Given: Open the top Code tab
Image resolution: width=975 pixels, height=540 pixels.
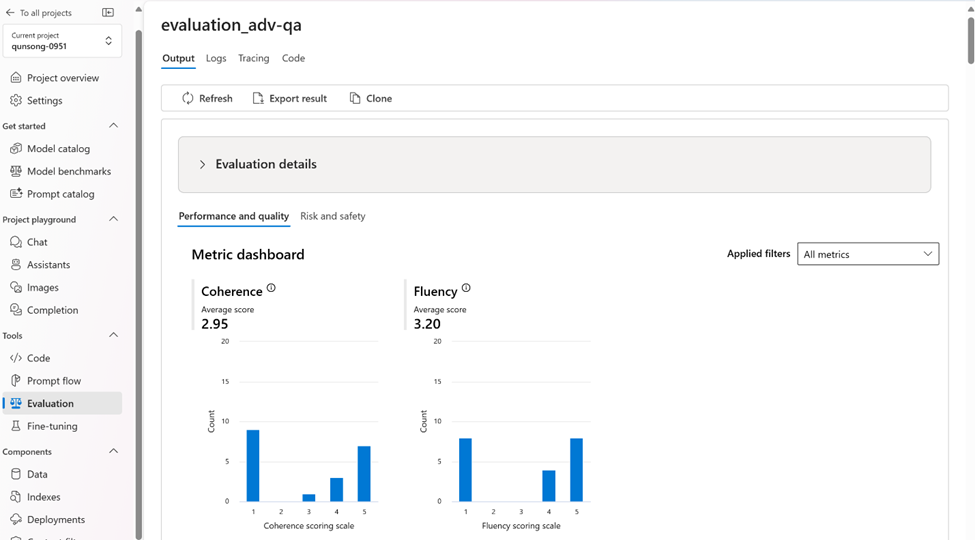Looking at the screenshot, I should (293, 58).
